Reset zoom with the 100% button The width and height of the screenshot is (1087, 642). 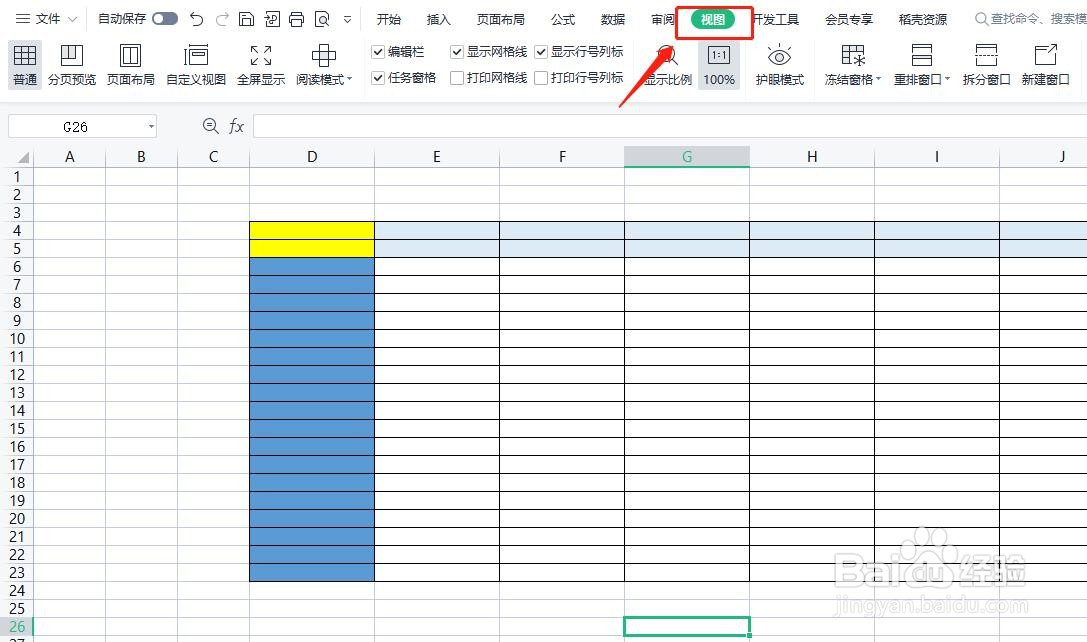(x=719, y=64)
